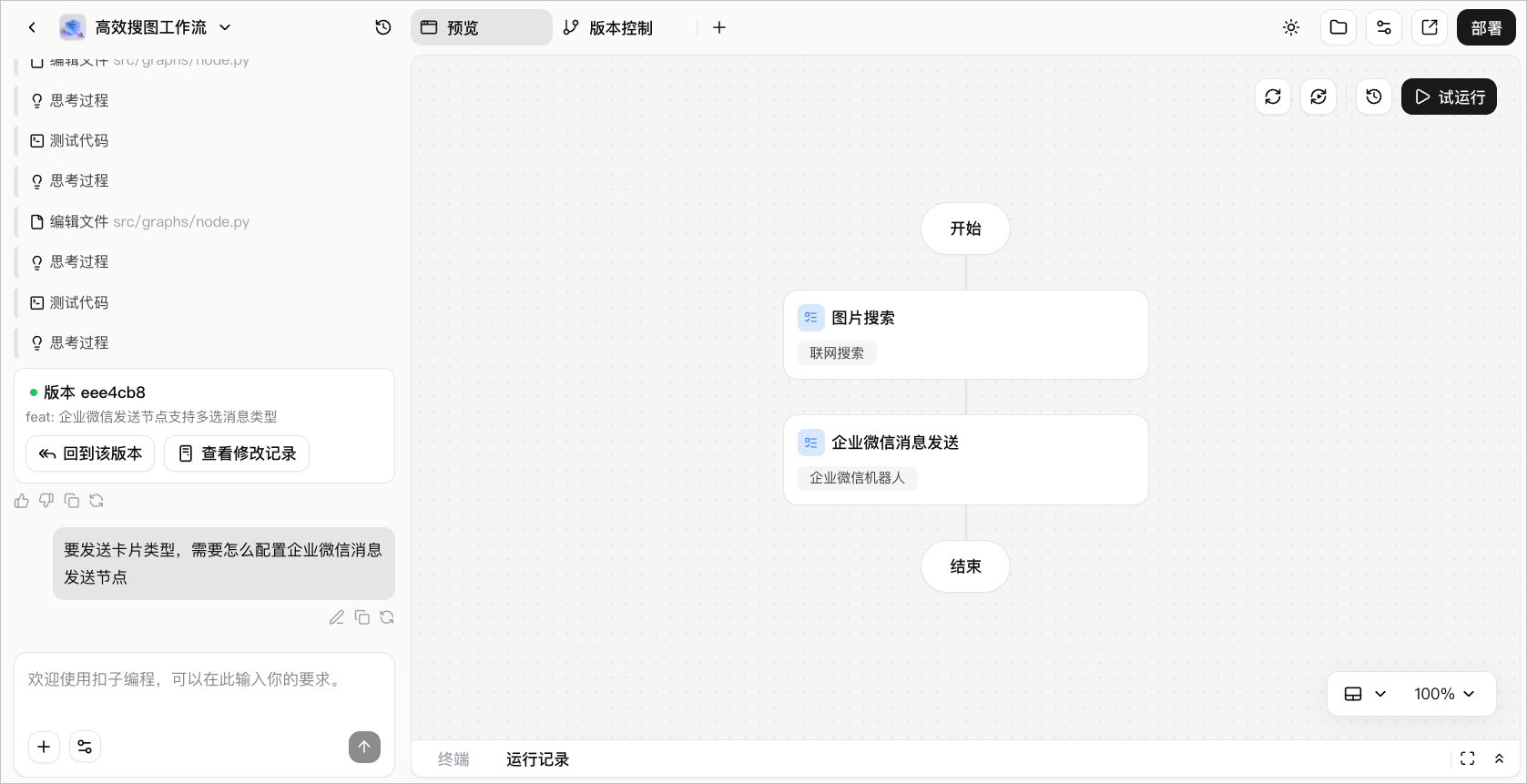This screenshot has width=1527, height=784.
Task: Switch to the 终端 tab
Action: coord(453,759)
